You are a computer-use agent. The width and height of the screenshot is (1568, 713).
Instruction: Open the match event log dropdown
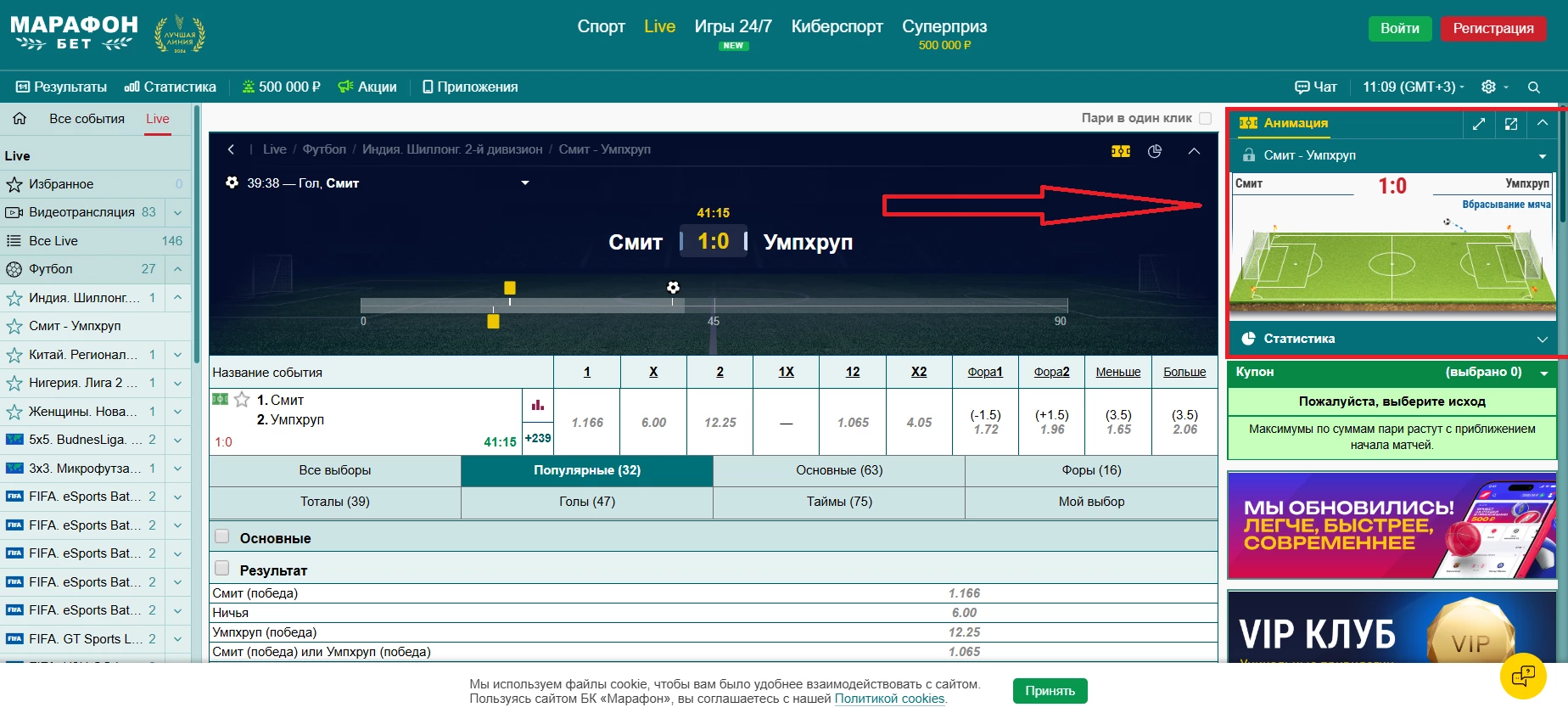click(x=525, y=182)
